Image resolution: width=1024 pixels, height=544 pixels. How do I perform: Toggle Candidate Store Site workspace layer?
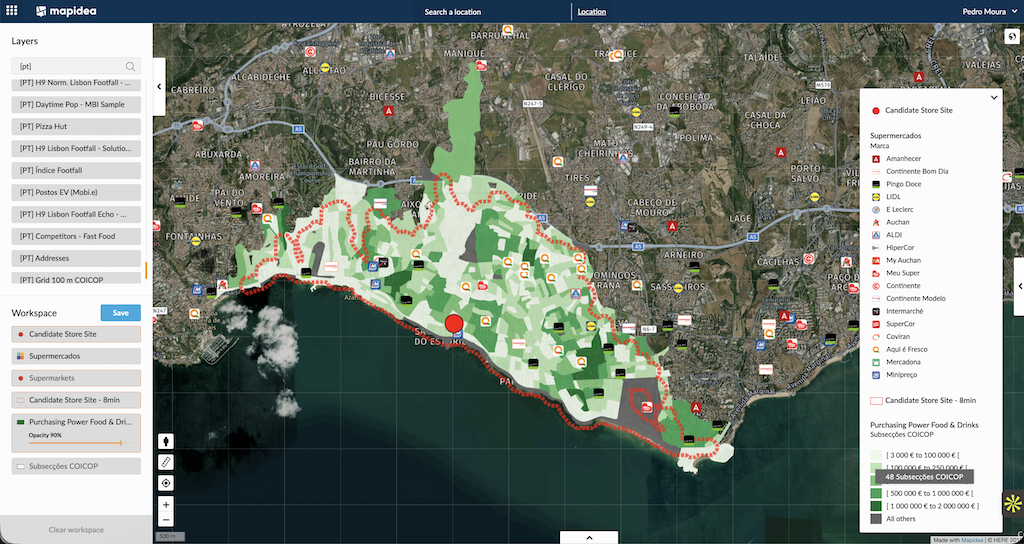point(76,334)
